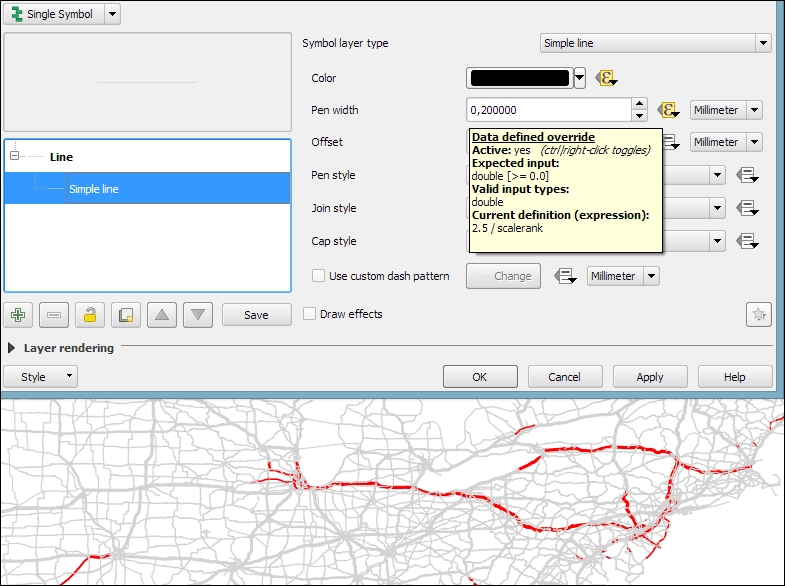The height and width of the screenshot is (586, 785).
Task: Click the Single Symbol renderer icon
Action: pyautogui.click(x=17, y=14)
